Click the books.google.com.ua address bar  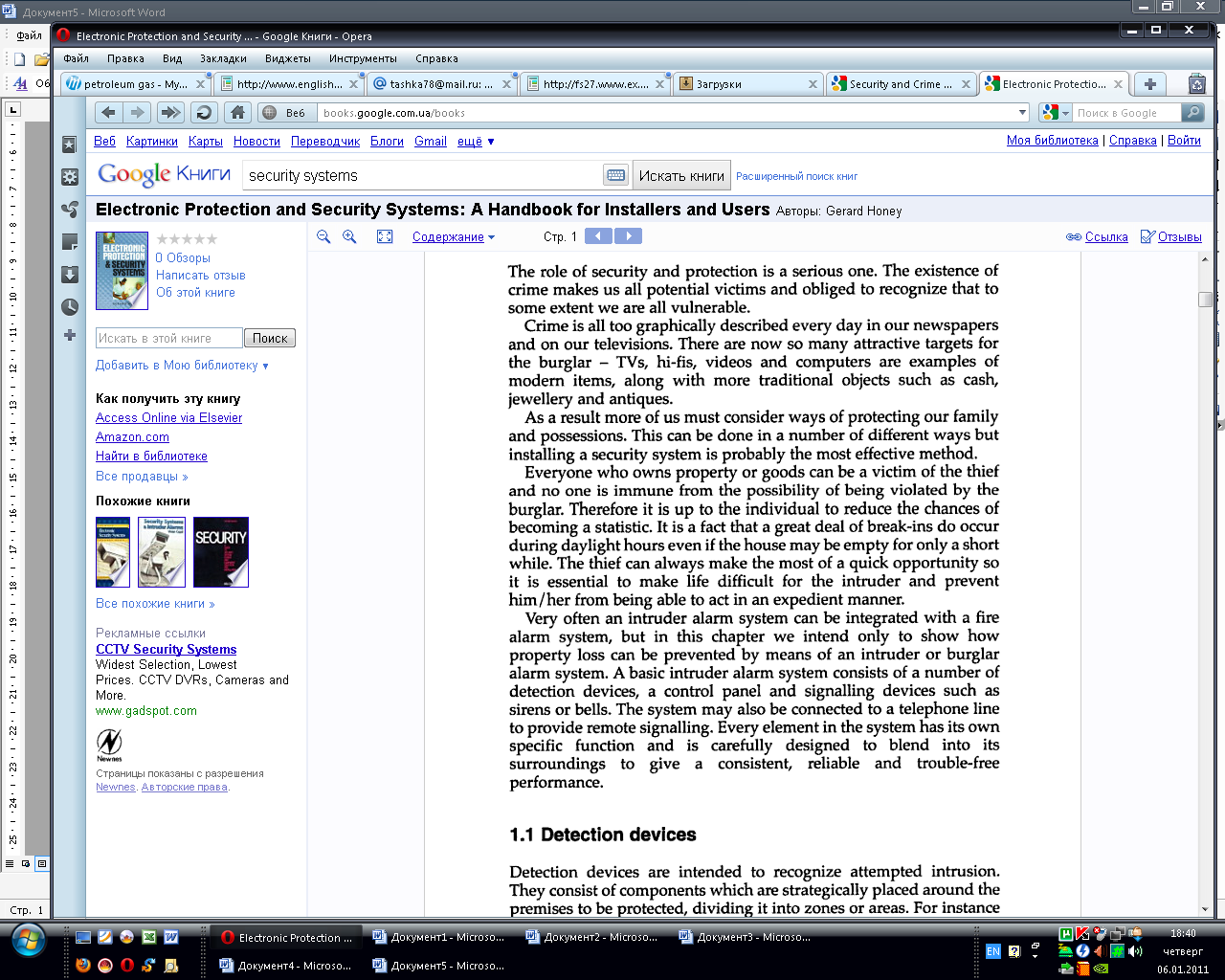(x=667, y=113)
